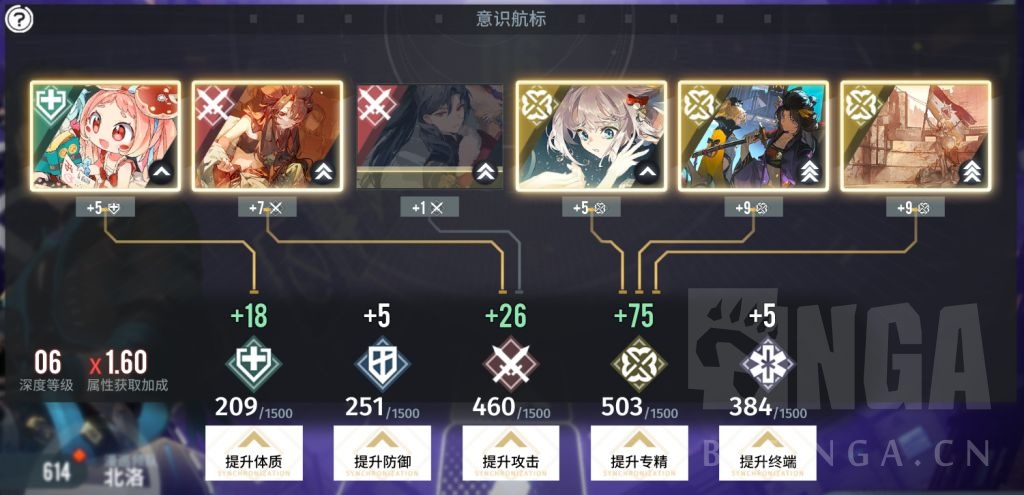Select the silver-haired girl mastery card
The height and width of the screenshot is (495, 1024).
[592, 136]
